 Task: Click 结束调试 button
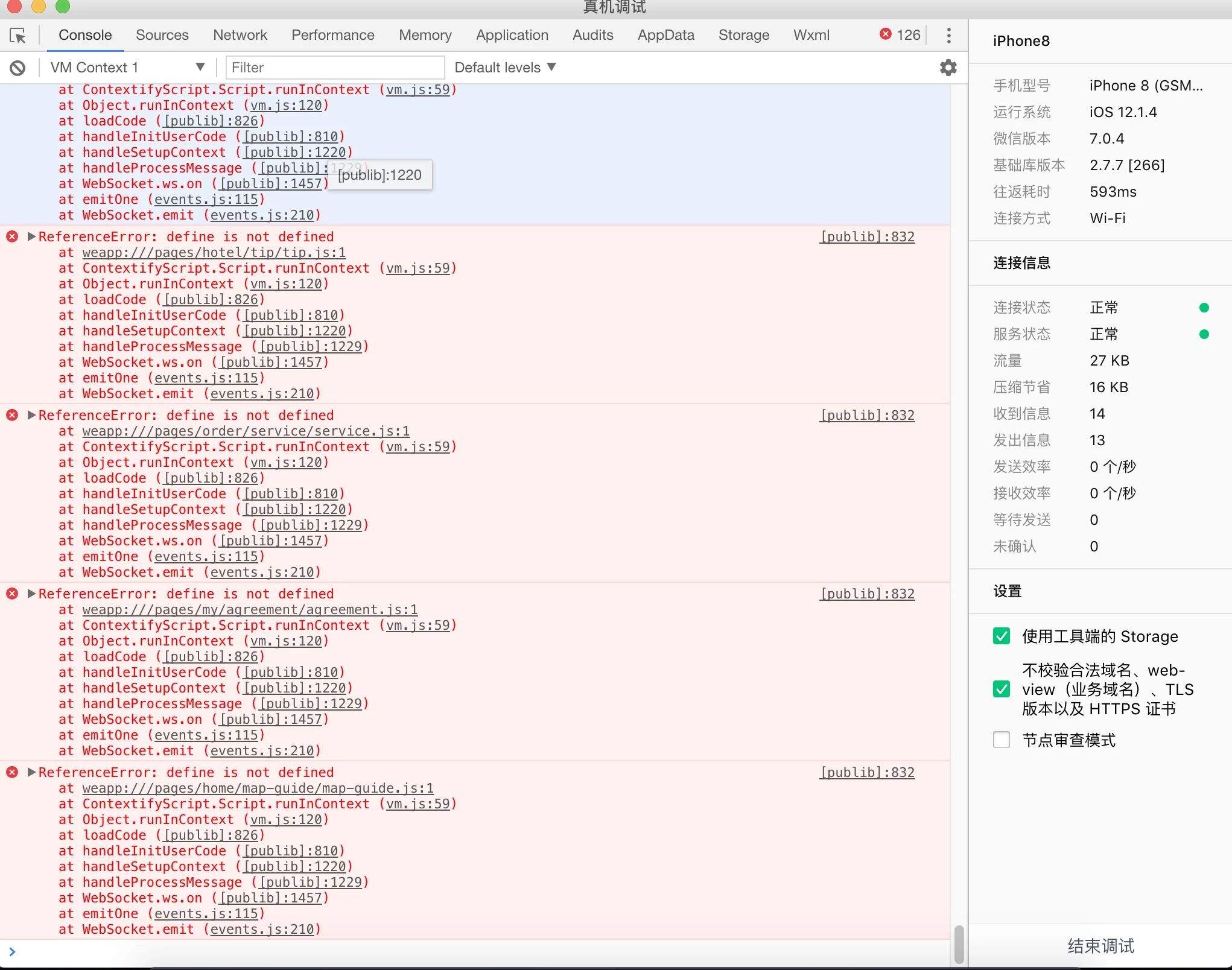pos(1100,946)
